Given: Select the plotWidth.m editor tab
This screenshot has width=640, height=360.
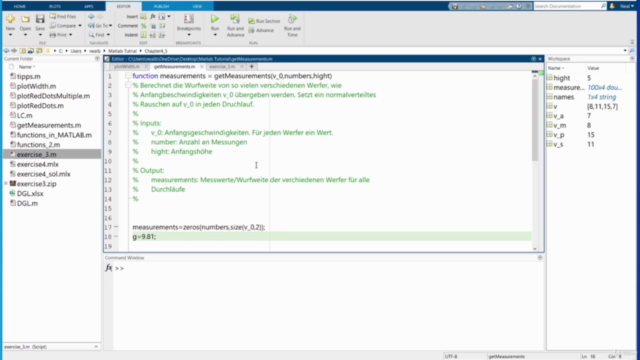Looking at the screenshot, I should 127,67.
